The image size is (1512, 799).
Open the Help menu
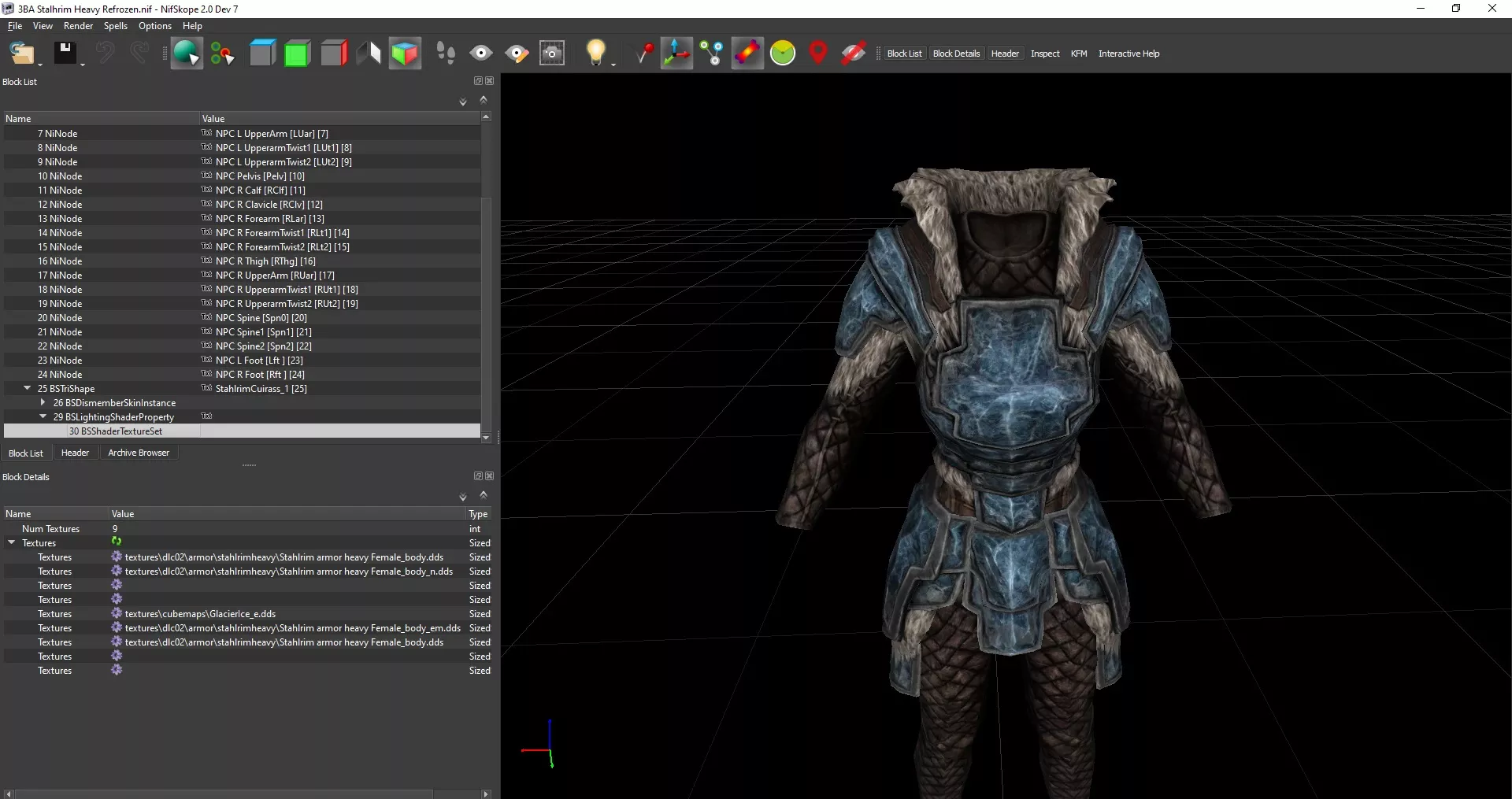click(x=192, y=26)
